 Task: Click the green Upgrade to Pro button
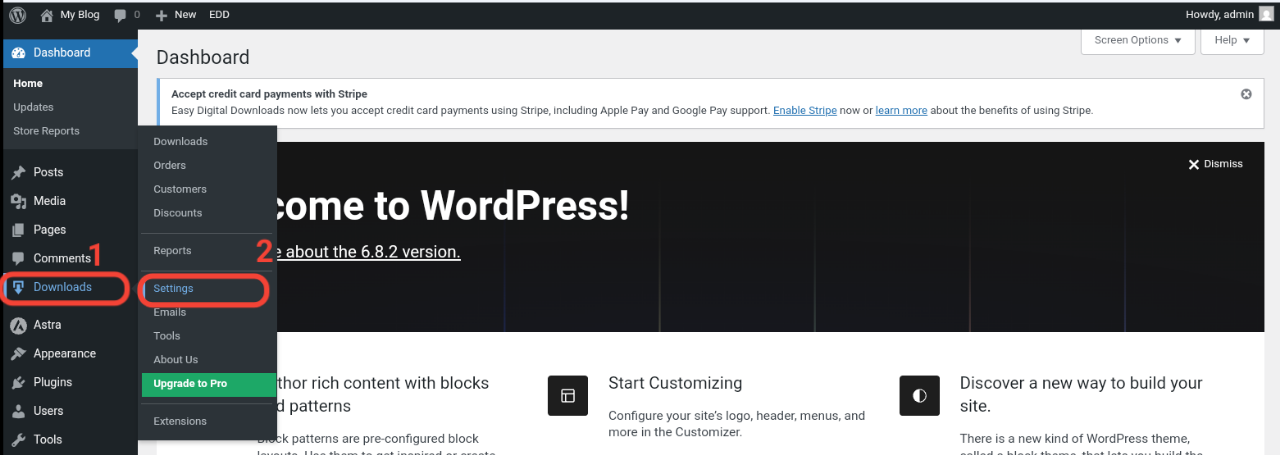click(209, 384)
